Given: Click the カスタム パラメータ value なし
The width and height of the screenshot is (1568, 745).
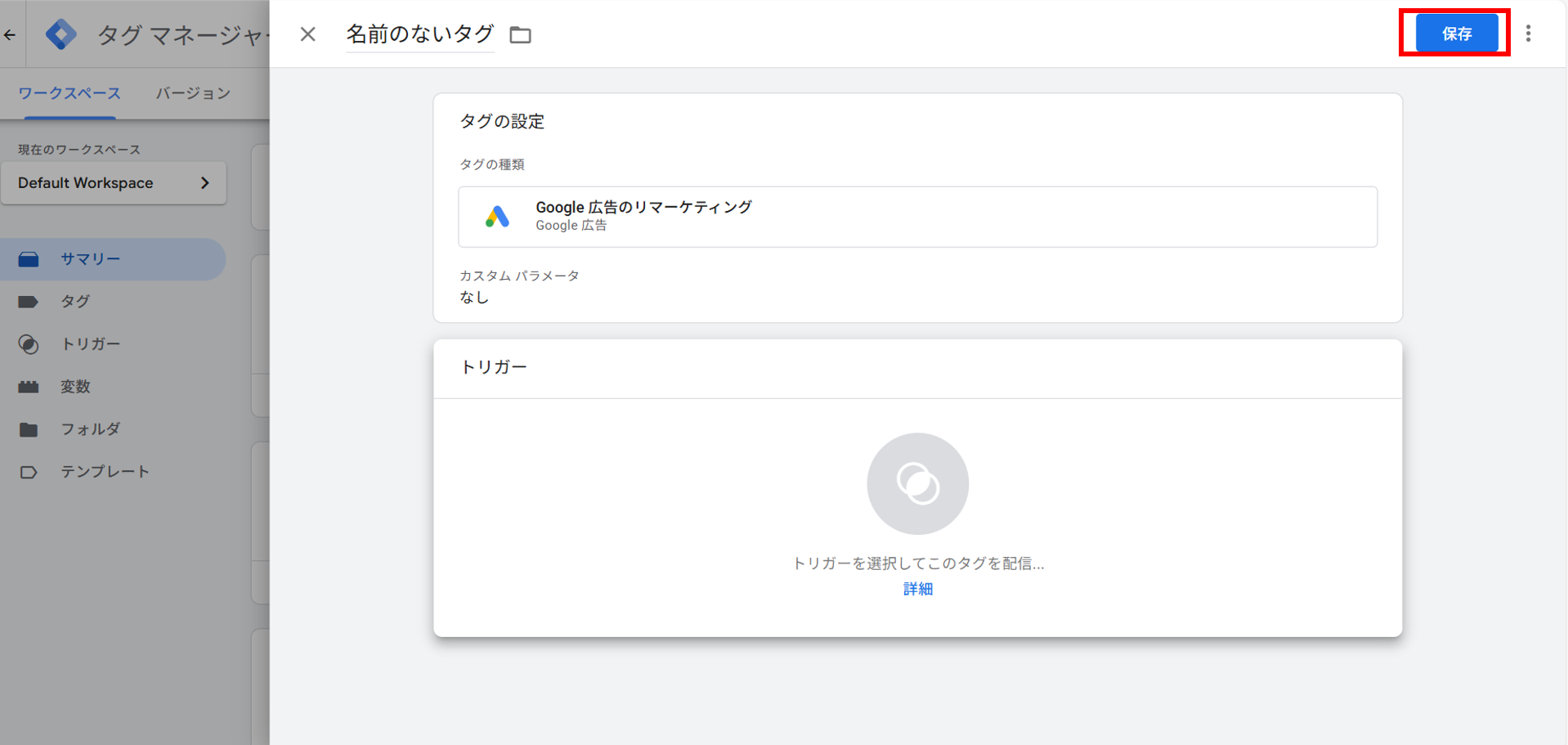Looking at the screenshot, I should pos(474,298).
